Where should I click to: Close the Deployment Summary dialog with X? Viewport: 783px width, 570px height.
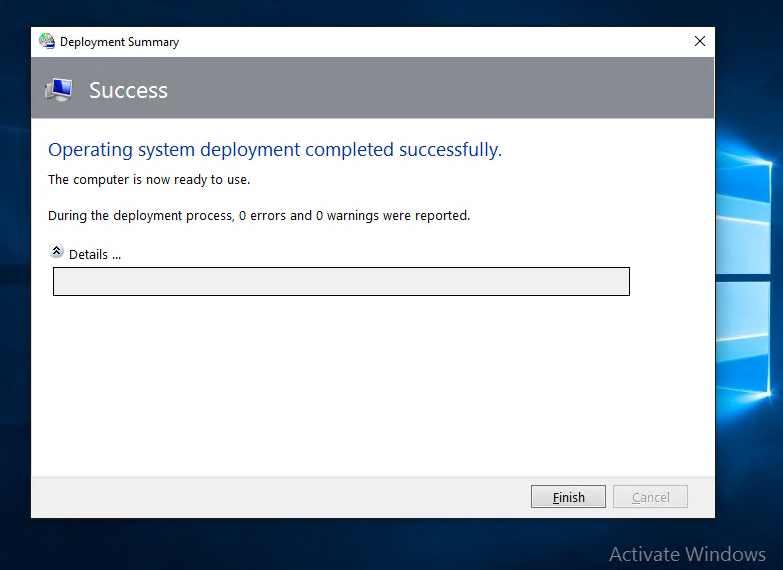tap(700, 42)
